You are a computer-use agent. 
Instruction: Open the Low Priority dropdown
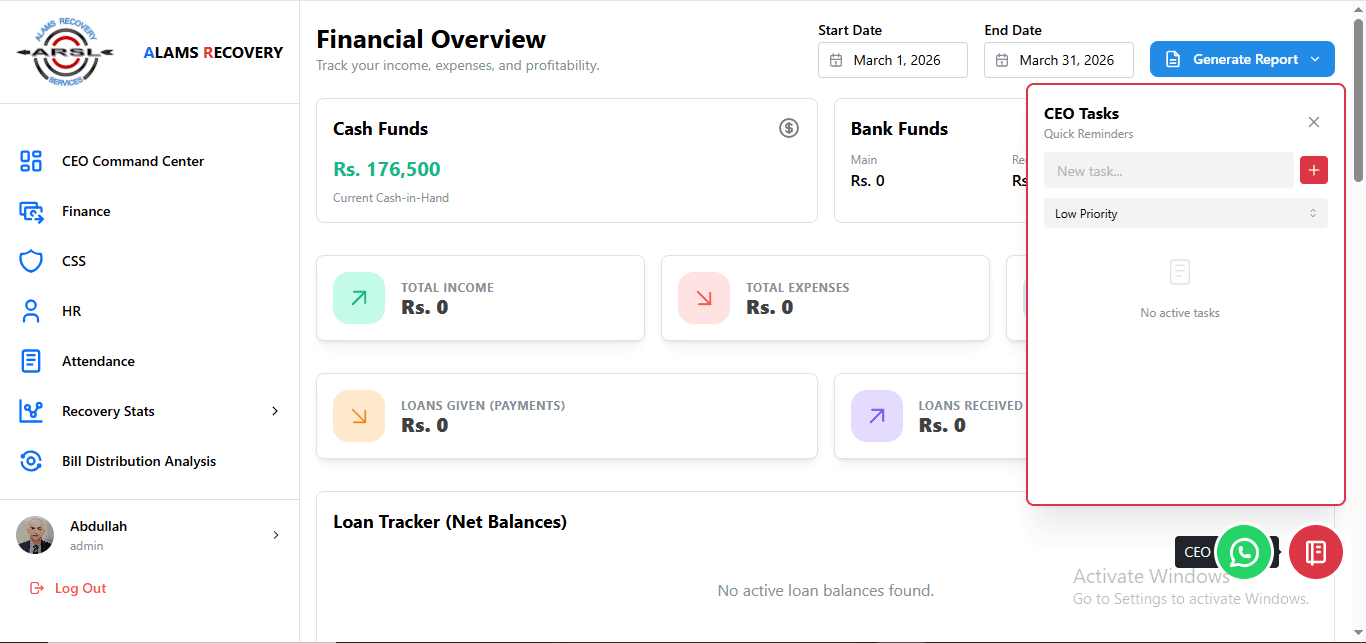(x=1185, y=213)
